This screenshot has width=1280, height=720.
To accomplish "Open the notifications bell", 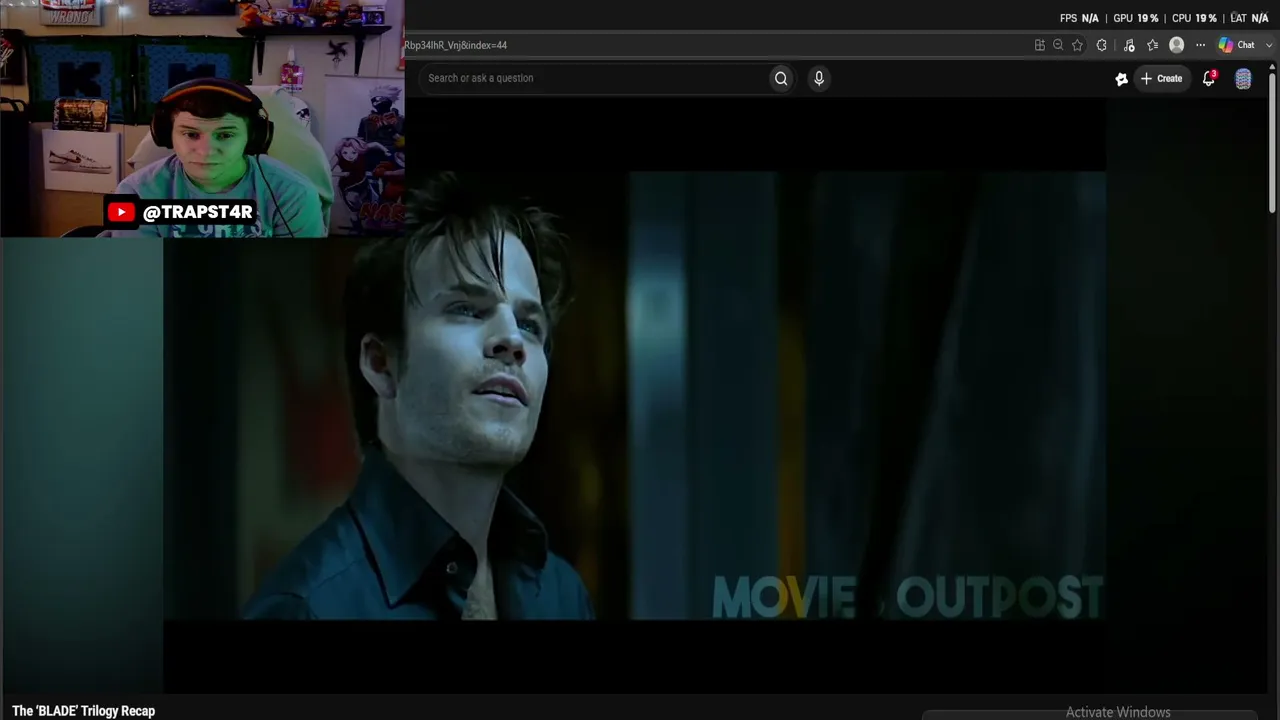I will click(1209, 78).
